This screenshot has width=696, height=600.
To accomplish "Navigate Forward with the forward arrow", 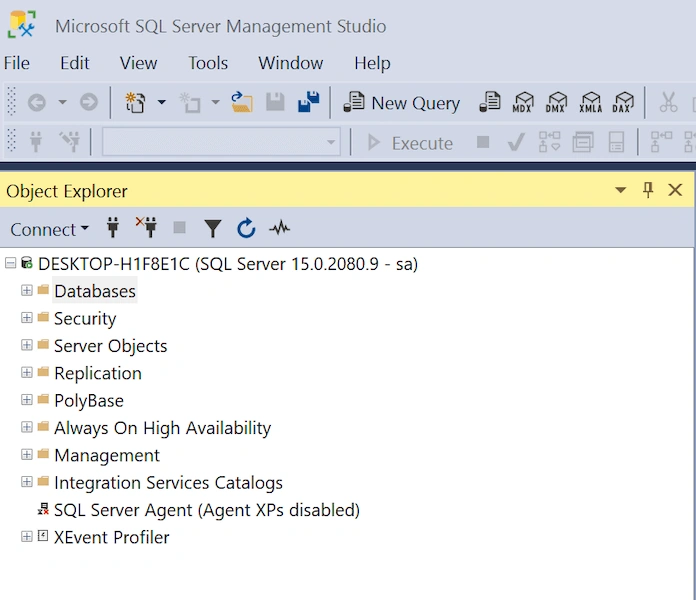I will (x=89, y=103).
